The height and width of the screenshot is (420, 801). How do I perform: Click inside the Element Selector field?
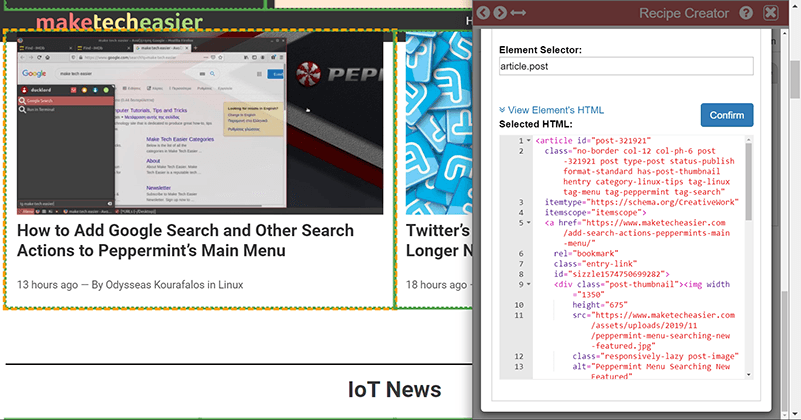click(x=625, y=66)
